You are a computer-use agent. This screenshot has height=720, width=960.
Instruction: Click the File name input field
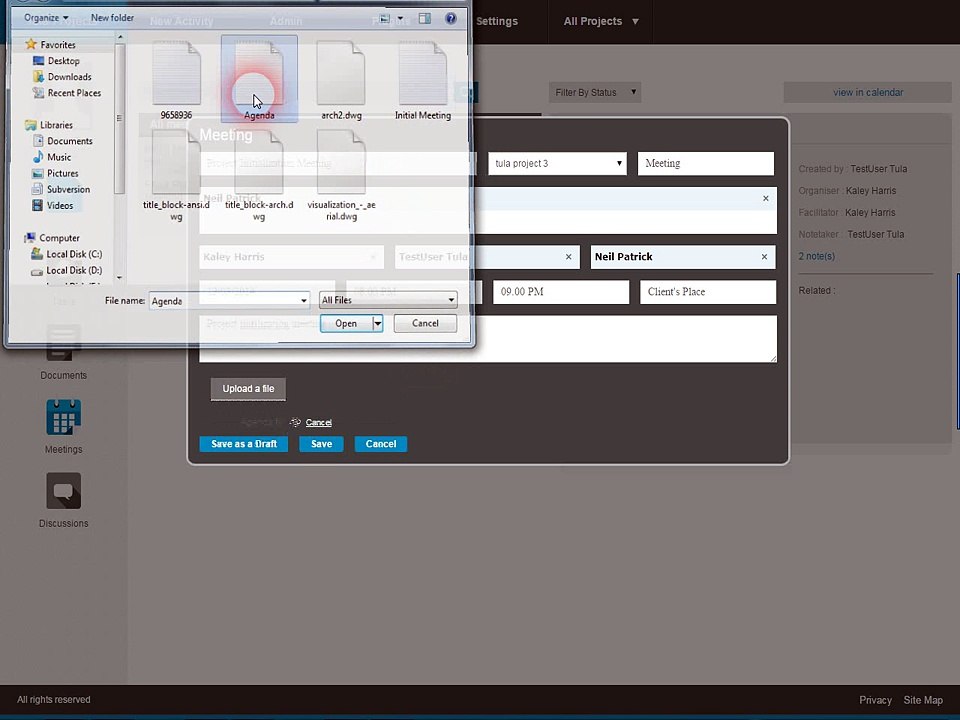(x=225, y=301)
